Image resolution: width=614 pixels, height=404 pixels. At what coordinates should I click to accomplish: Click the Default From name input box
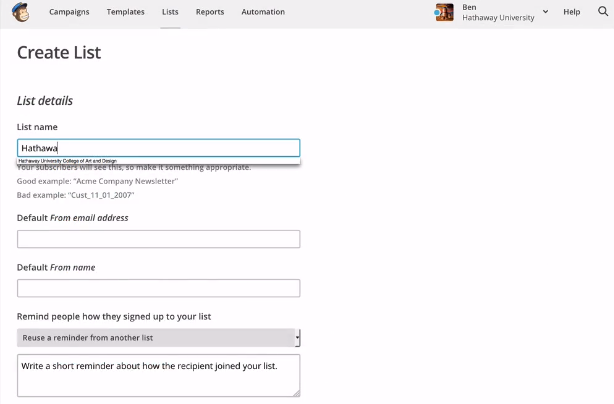(158, 288)
